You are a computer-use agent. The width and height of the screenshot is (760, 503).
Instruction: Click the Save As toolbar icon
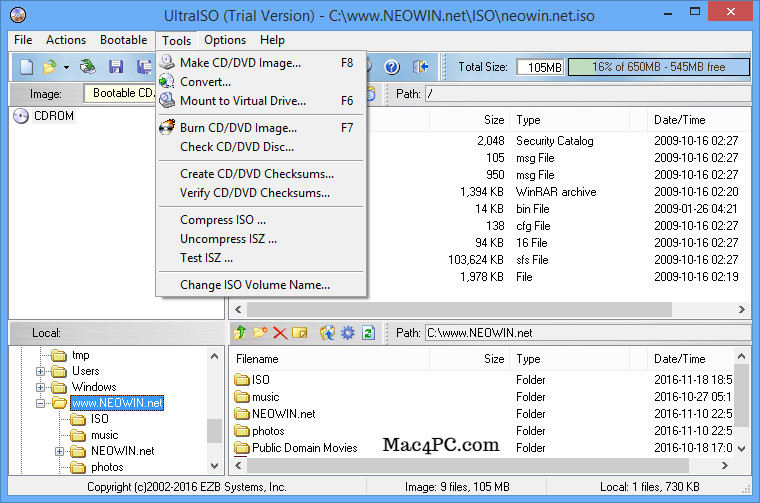(x=144, y=67)
